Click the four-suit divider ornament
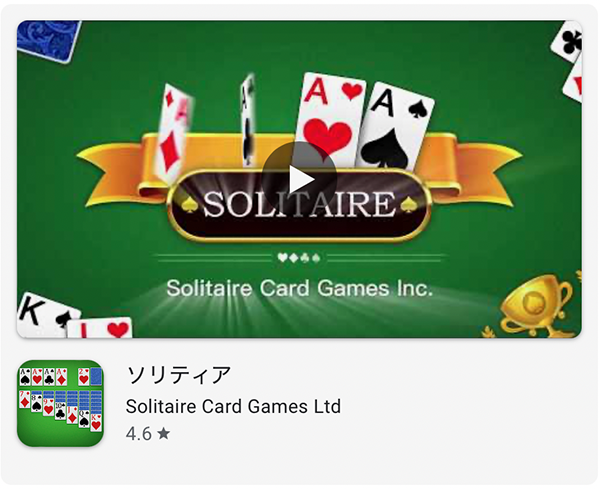 pos(299,258)
